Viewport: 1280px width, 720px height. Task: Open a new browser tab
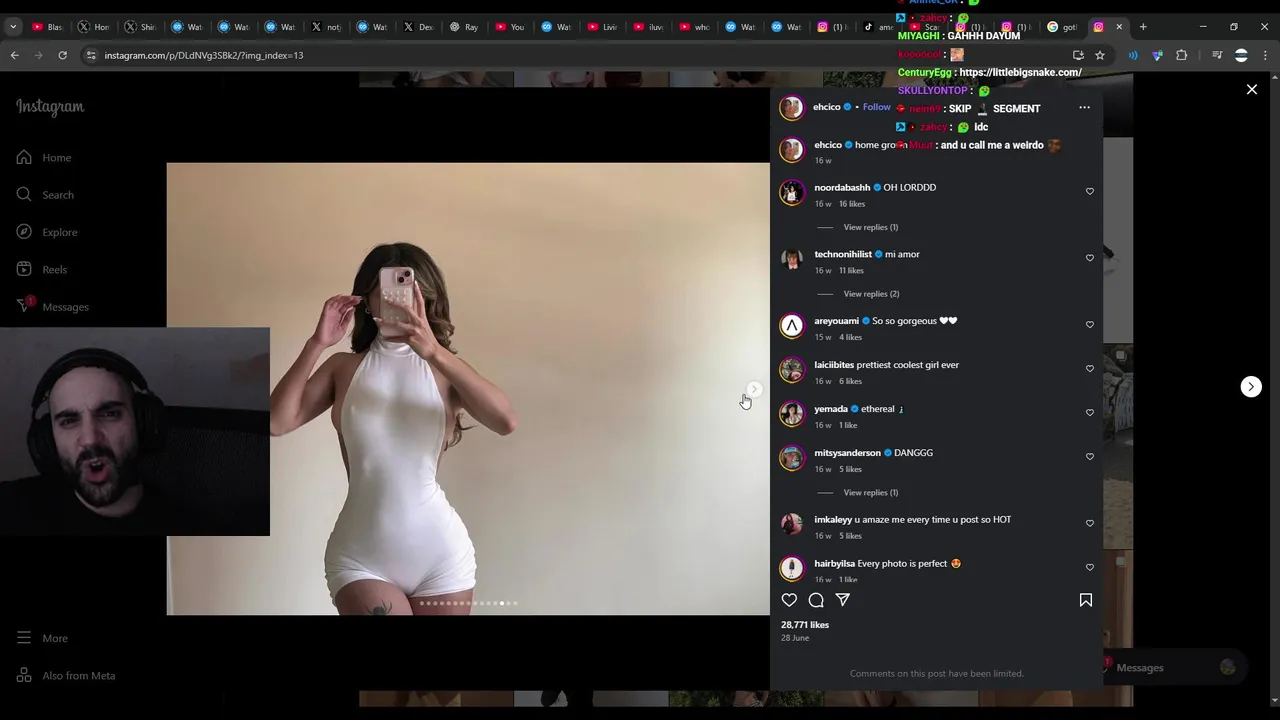[1143, 27]
